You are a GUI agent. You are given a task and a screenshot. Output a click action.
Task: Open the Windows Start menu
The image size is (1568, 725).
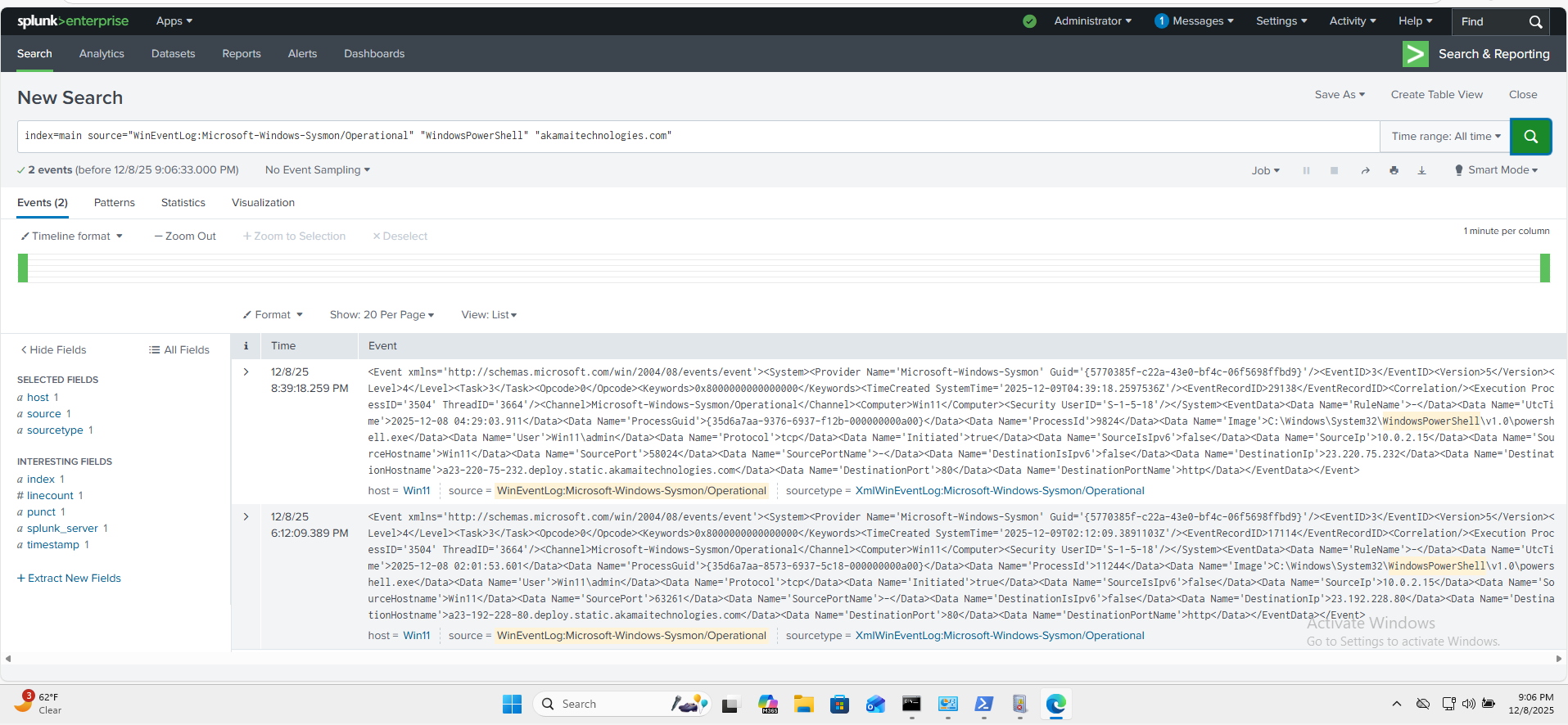512,704
